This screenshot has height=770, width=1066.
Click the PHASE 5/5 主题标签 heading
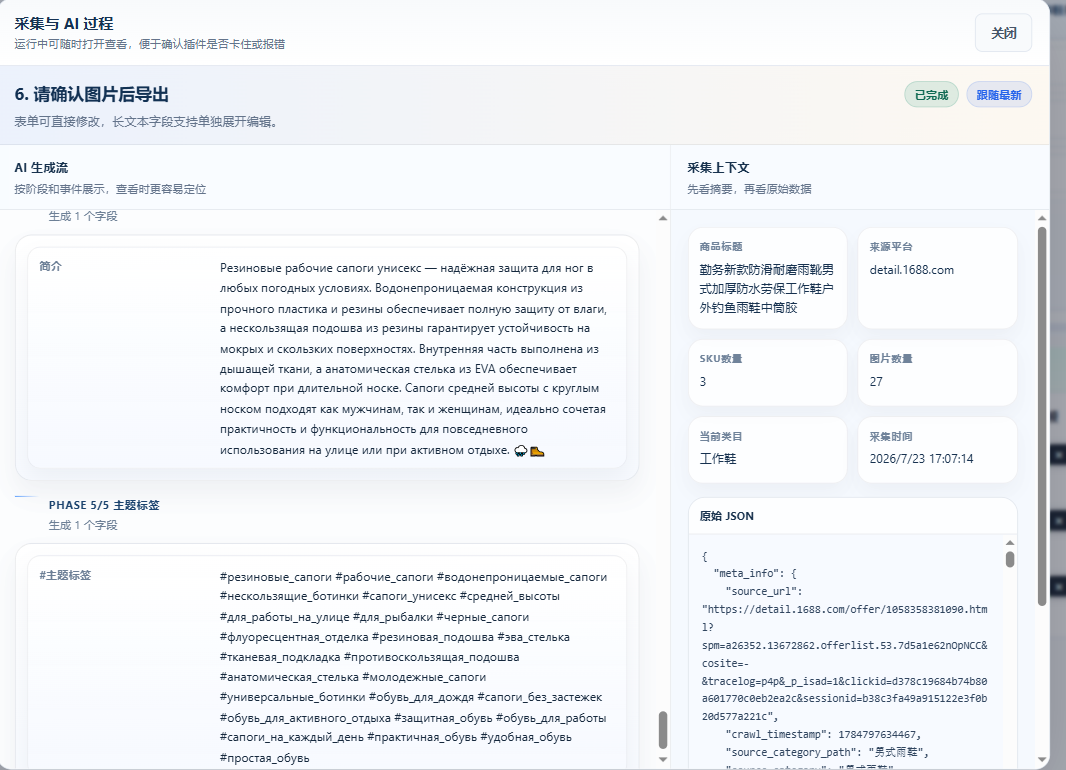pos(104,505)
